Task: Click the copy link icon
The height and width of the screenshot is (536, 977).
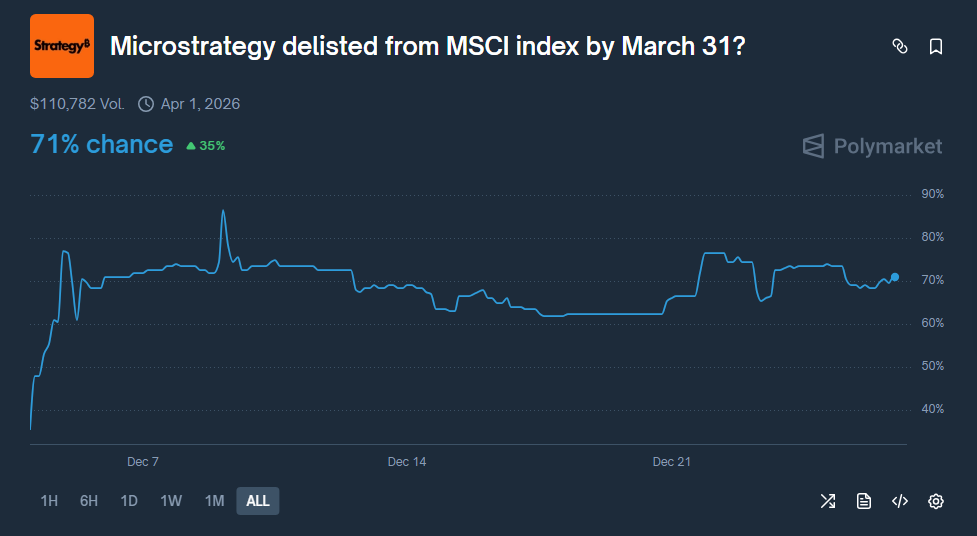Action: pyautogui.click(x=899, y=46)
